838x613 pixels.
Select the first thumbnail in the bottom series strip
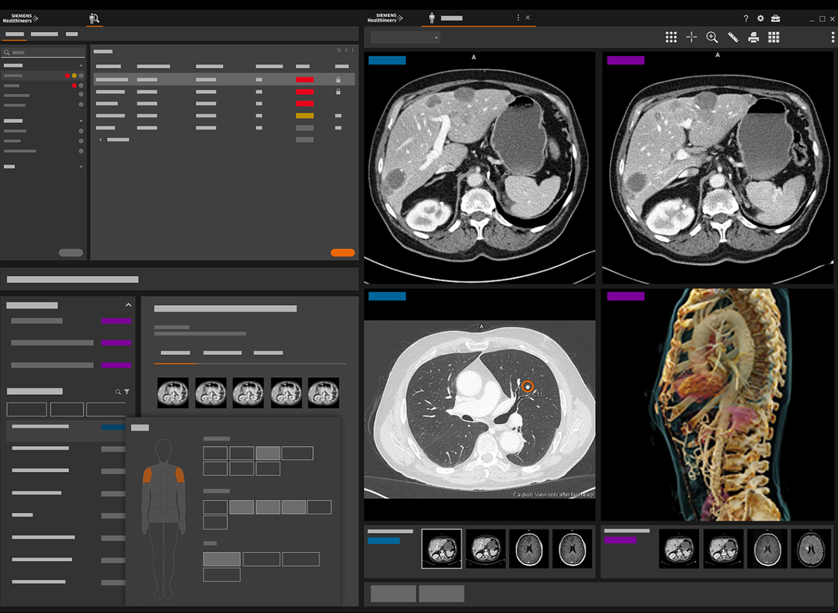(441, 549)
